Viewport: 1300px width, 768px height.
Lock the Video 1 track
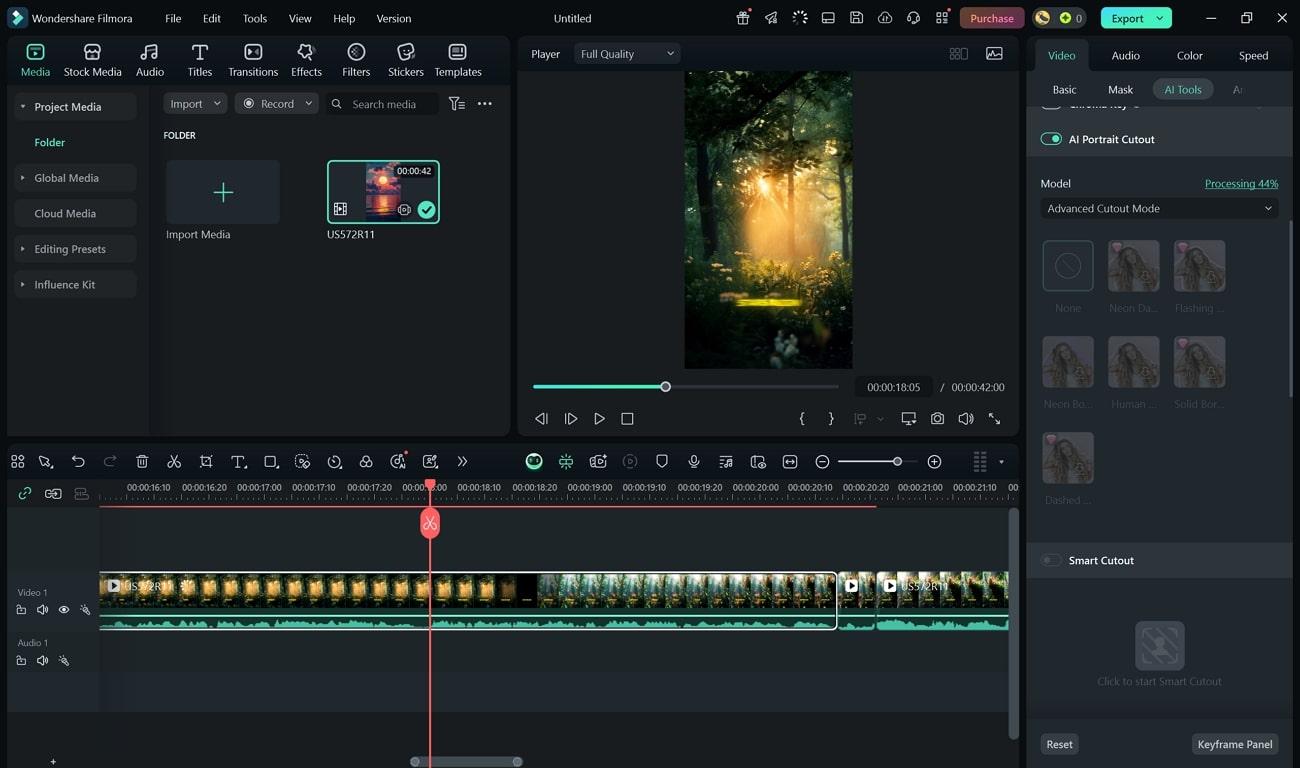(21, 610)
